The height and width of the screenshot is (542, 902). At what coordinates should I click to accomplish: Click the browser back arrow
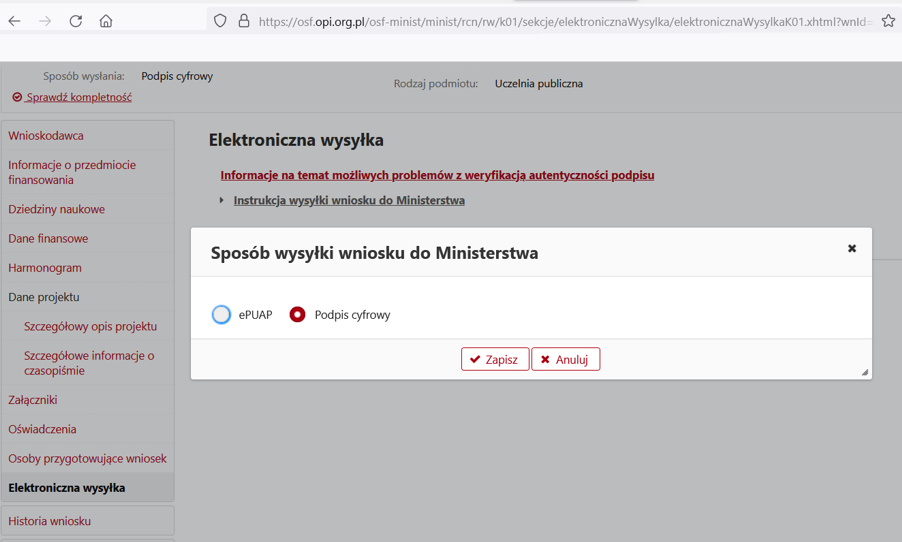[x=15, y=21]
